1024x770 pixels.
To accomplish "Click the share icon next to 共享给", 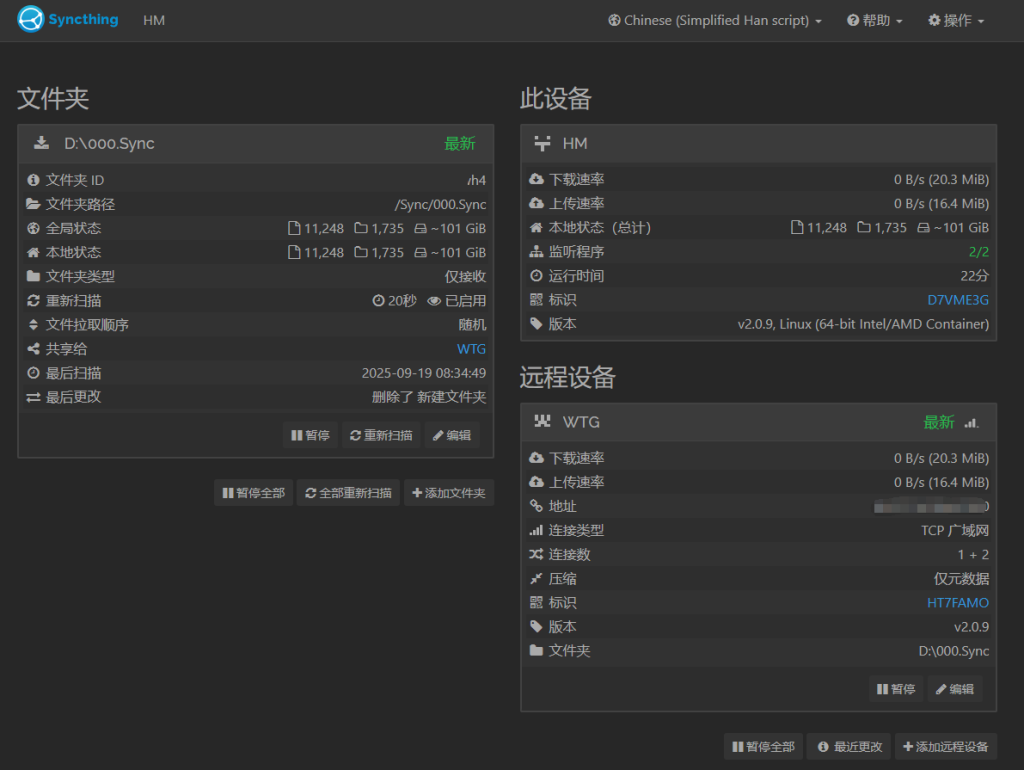I will pos(33,349).
